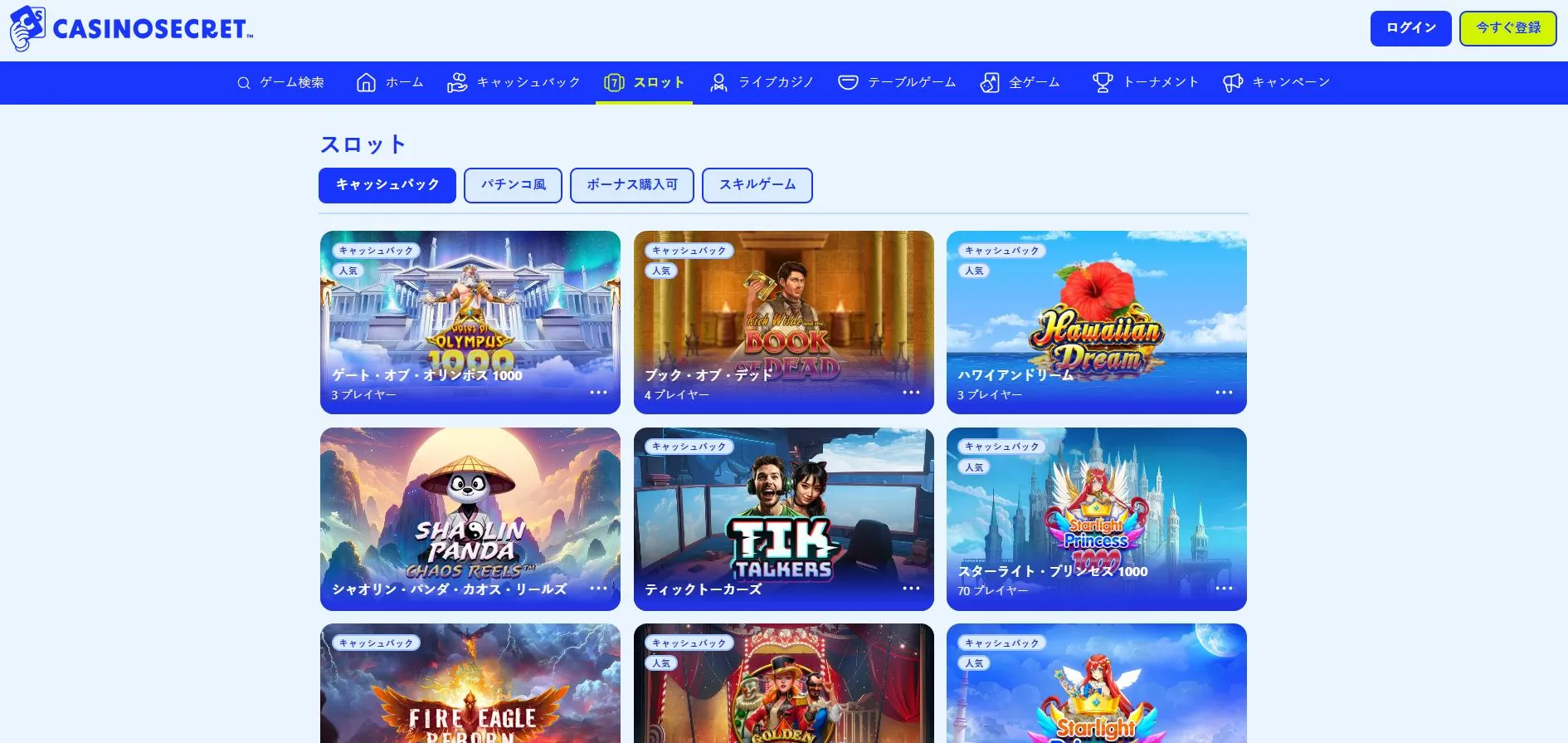Toggle the パチンコ風 filter chip
1568x743 pixels.
coord(513,185)
